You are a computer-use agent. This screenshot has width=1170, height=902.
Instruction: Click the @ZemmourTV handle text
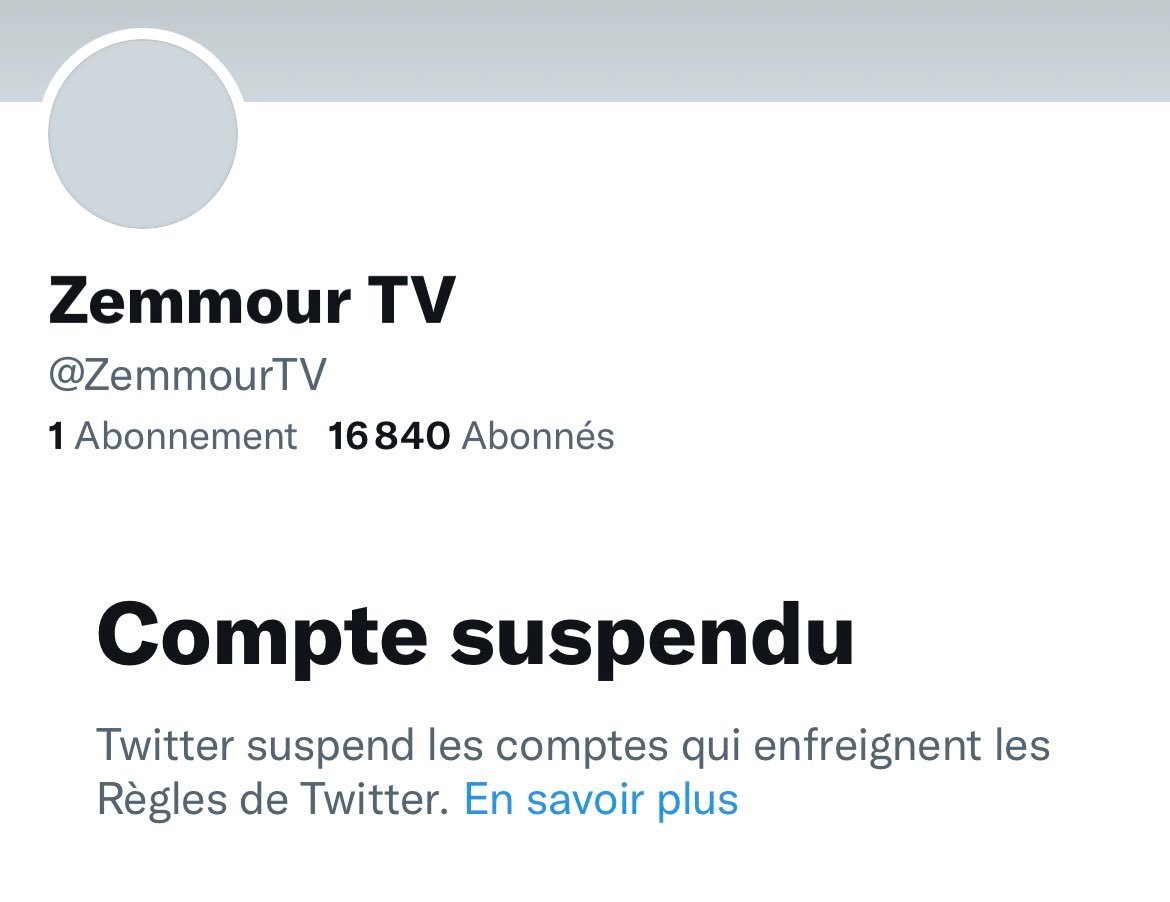pos(187,375)
